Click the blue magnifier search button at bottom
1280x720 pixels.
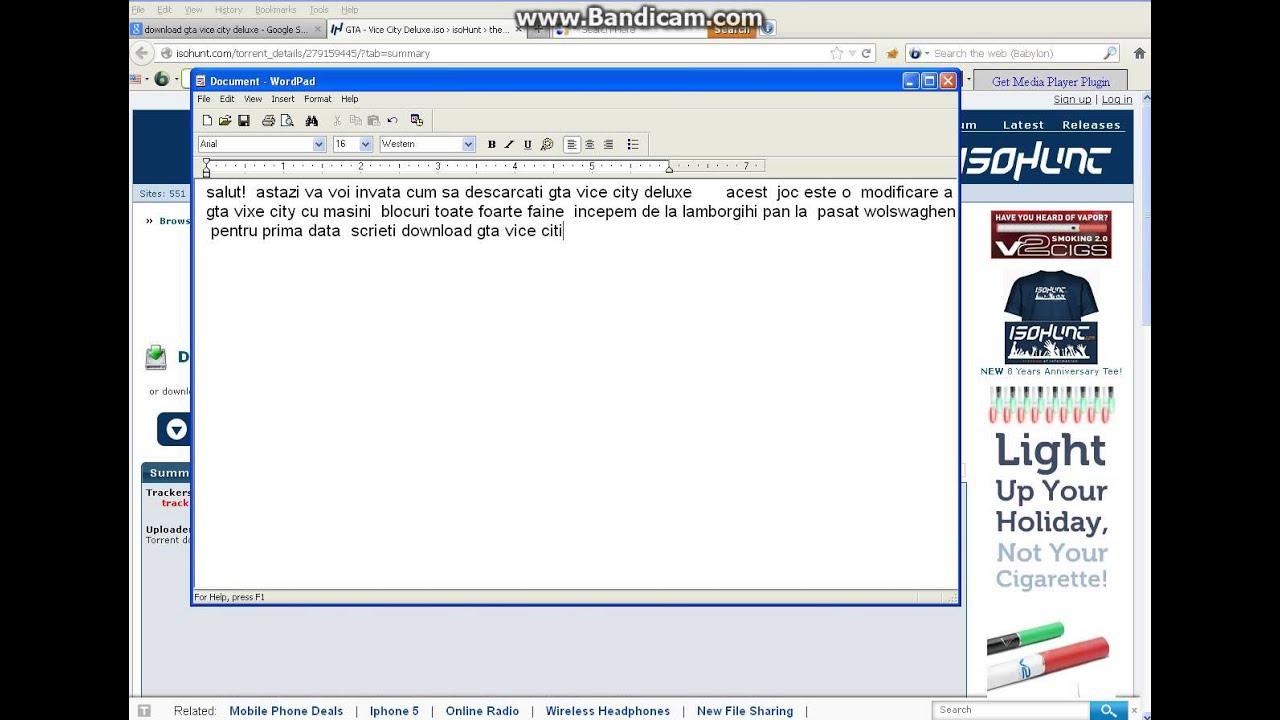pos(1108,710)
